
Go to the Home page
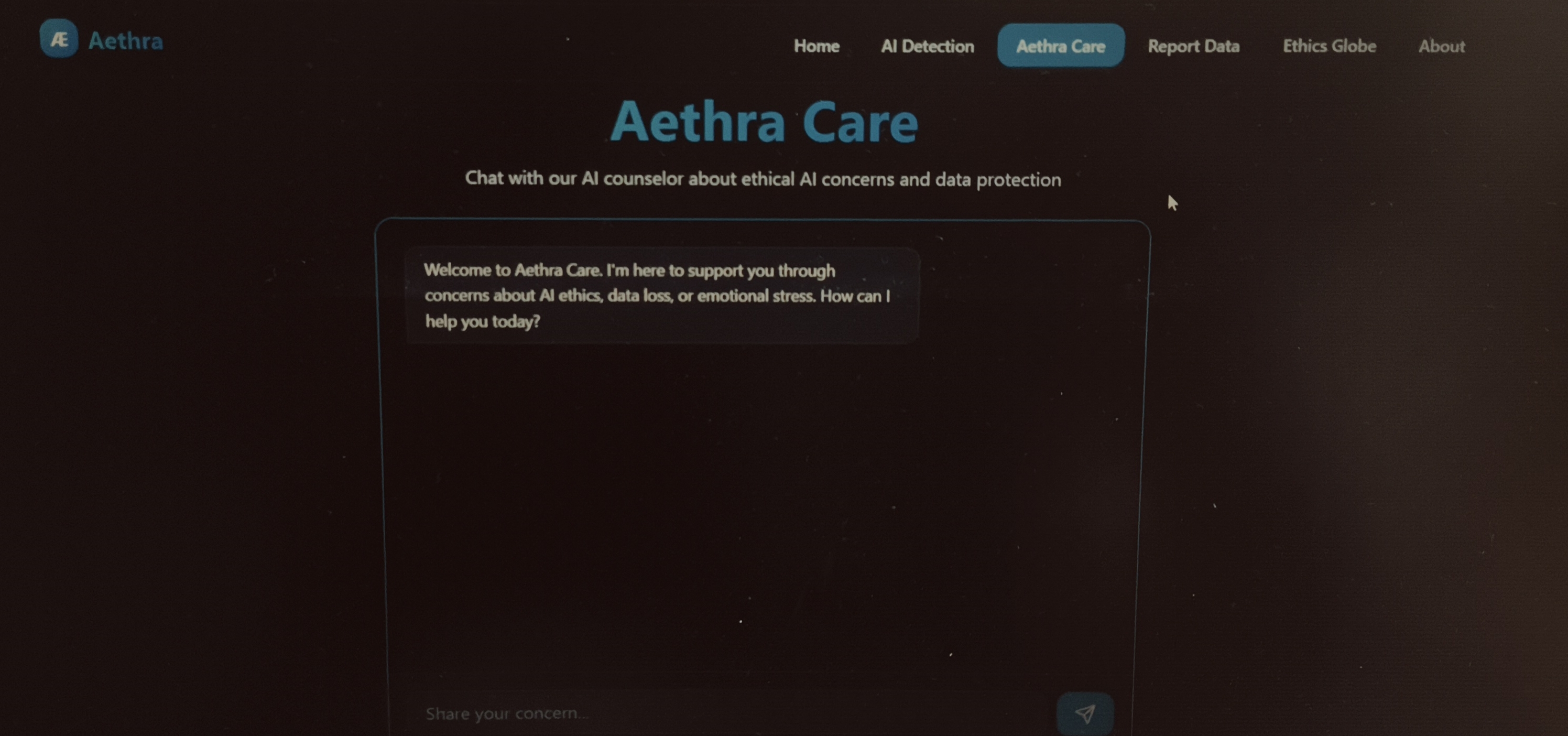pyautogui.click(x=816, y=46)
